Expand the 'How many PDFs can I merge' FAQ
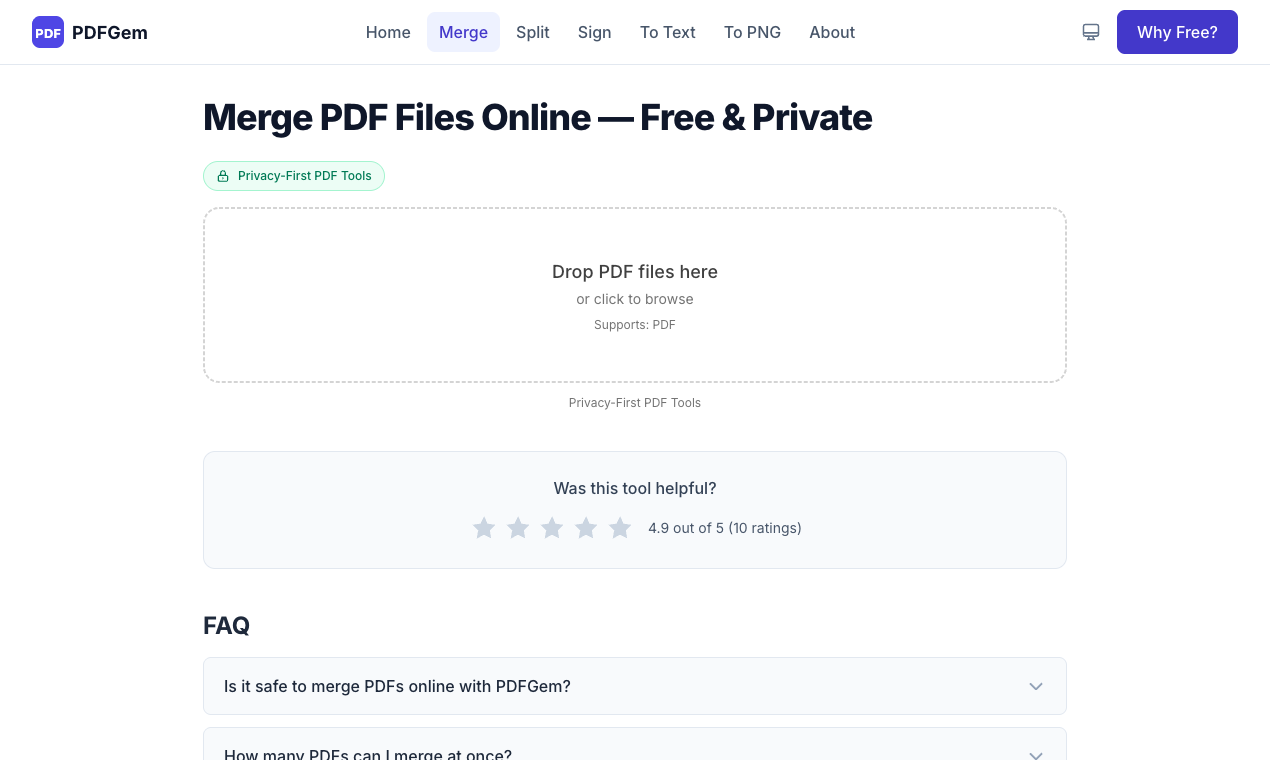The image size is (1270, 760). (635, 752)
